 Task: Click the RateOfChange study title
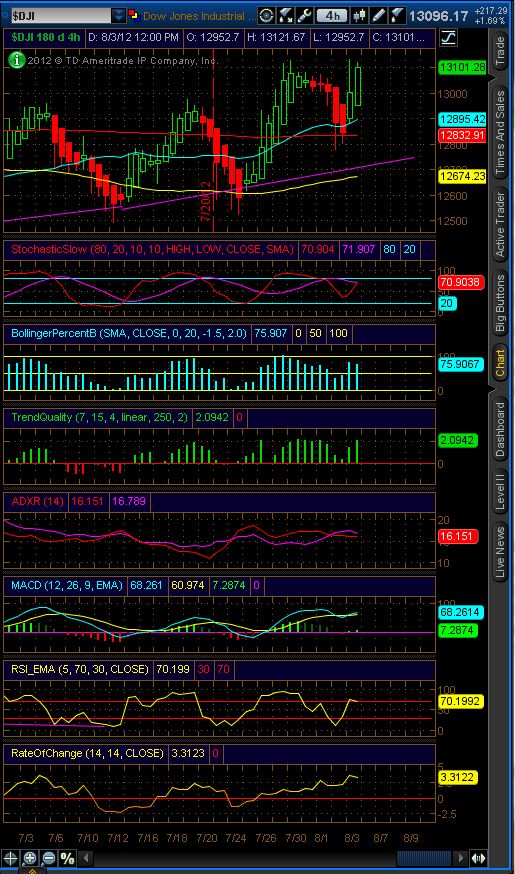tap(88, 753)
